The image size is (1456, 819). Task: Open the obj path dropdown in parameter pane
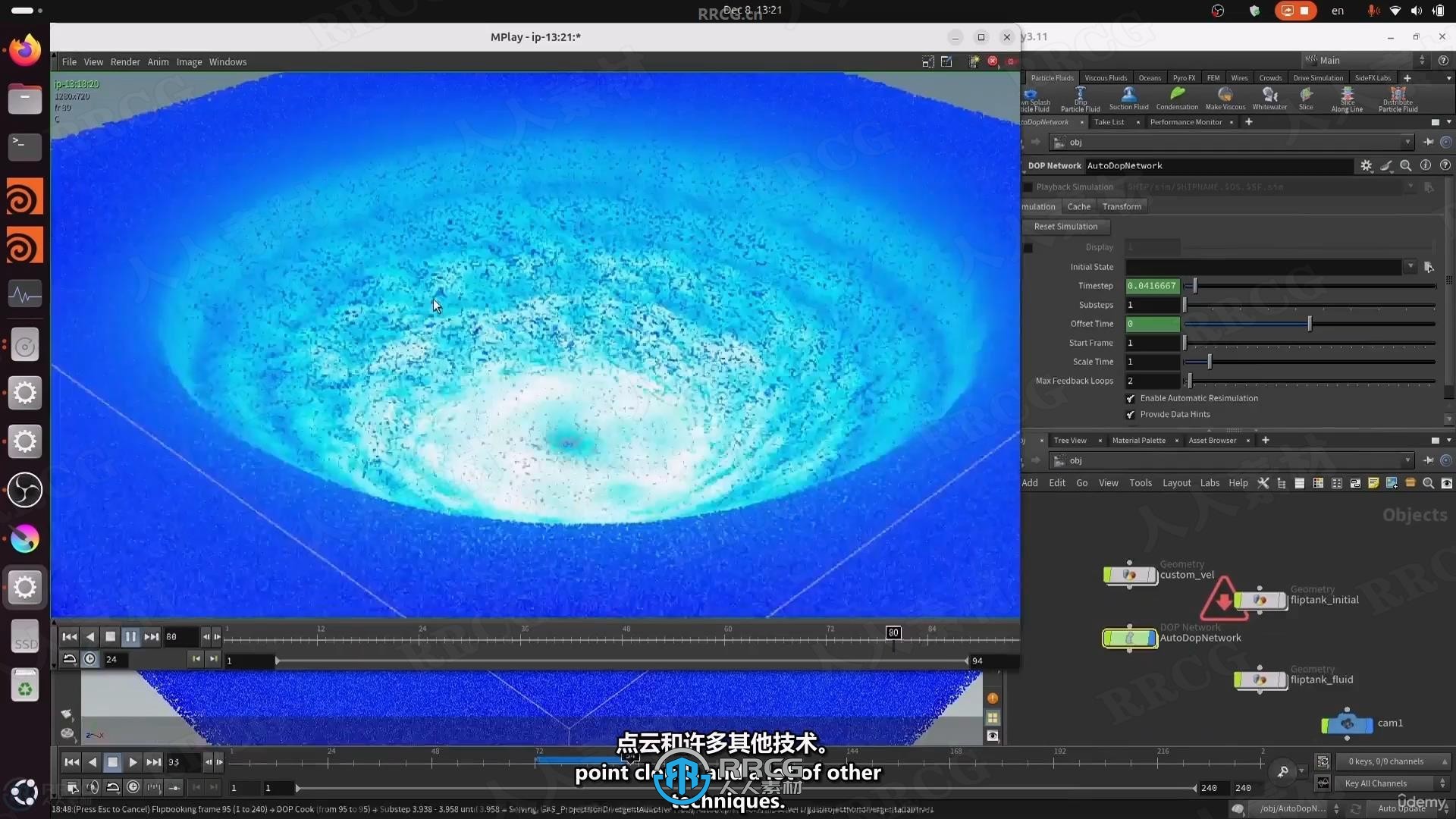pos(1407,142)
